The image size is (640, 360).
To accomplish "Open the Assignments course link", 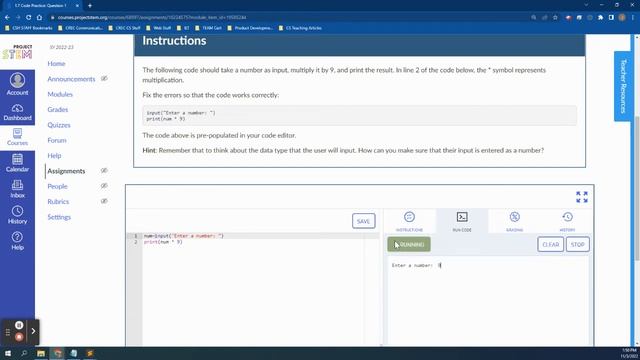I will 66,171.
